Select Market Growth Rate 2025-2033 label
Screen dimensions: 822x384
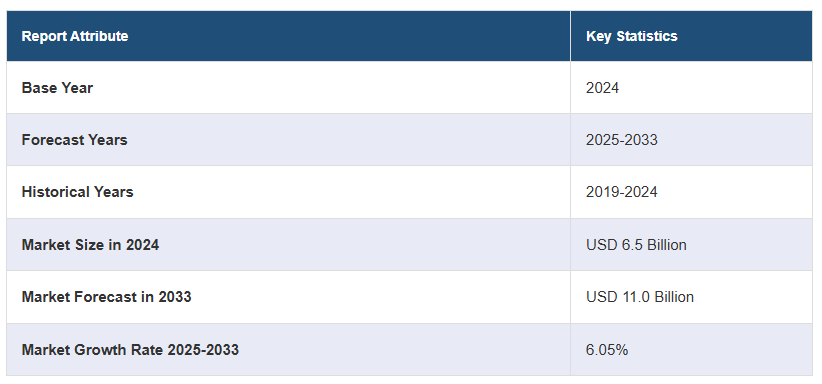130,349
